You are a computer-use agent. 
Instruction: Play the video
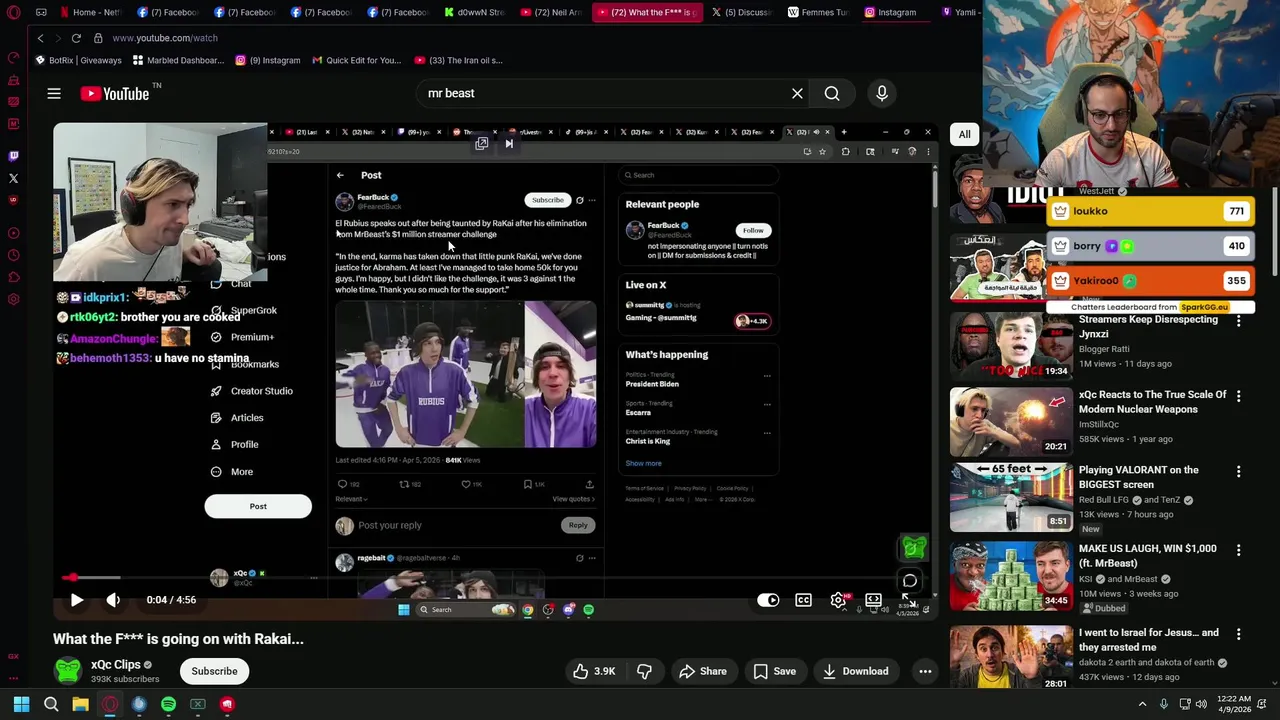76,600
